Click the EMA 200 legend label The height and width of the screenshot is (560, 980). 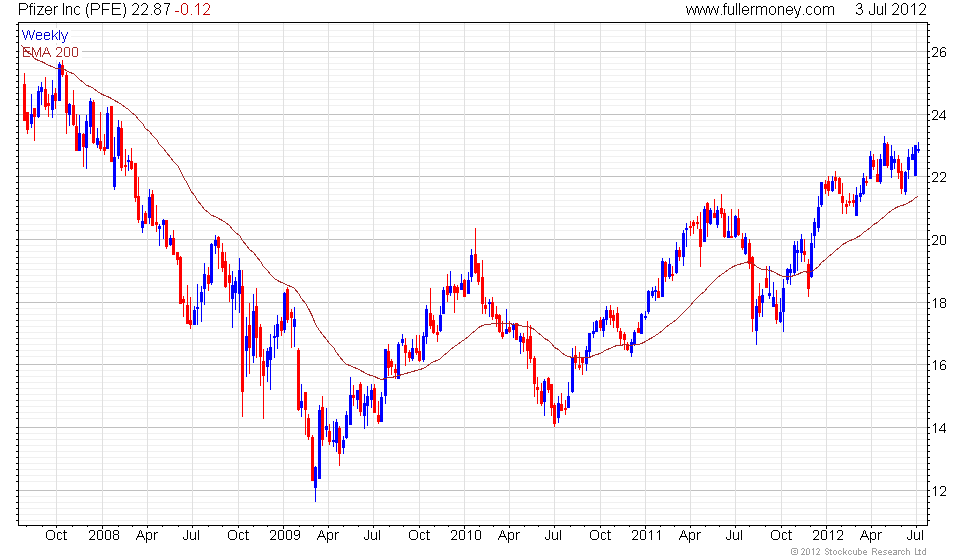51,52
